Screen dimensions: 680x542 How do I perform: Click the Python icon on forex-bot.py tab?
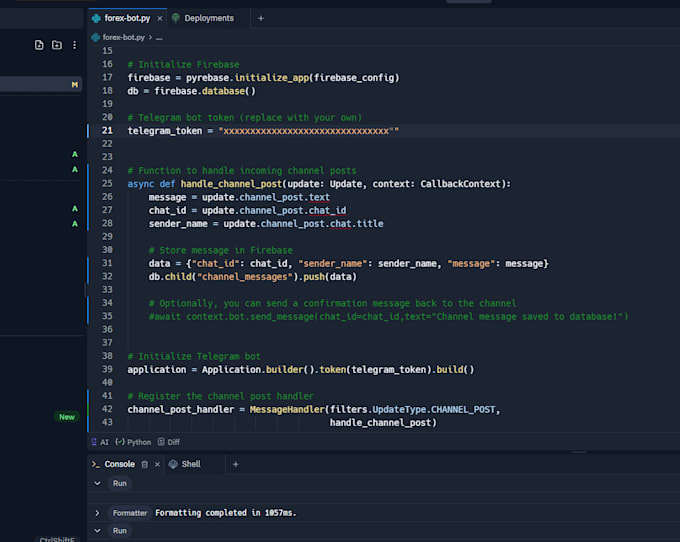point(96,18)
